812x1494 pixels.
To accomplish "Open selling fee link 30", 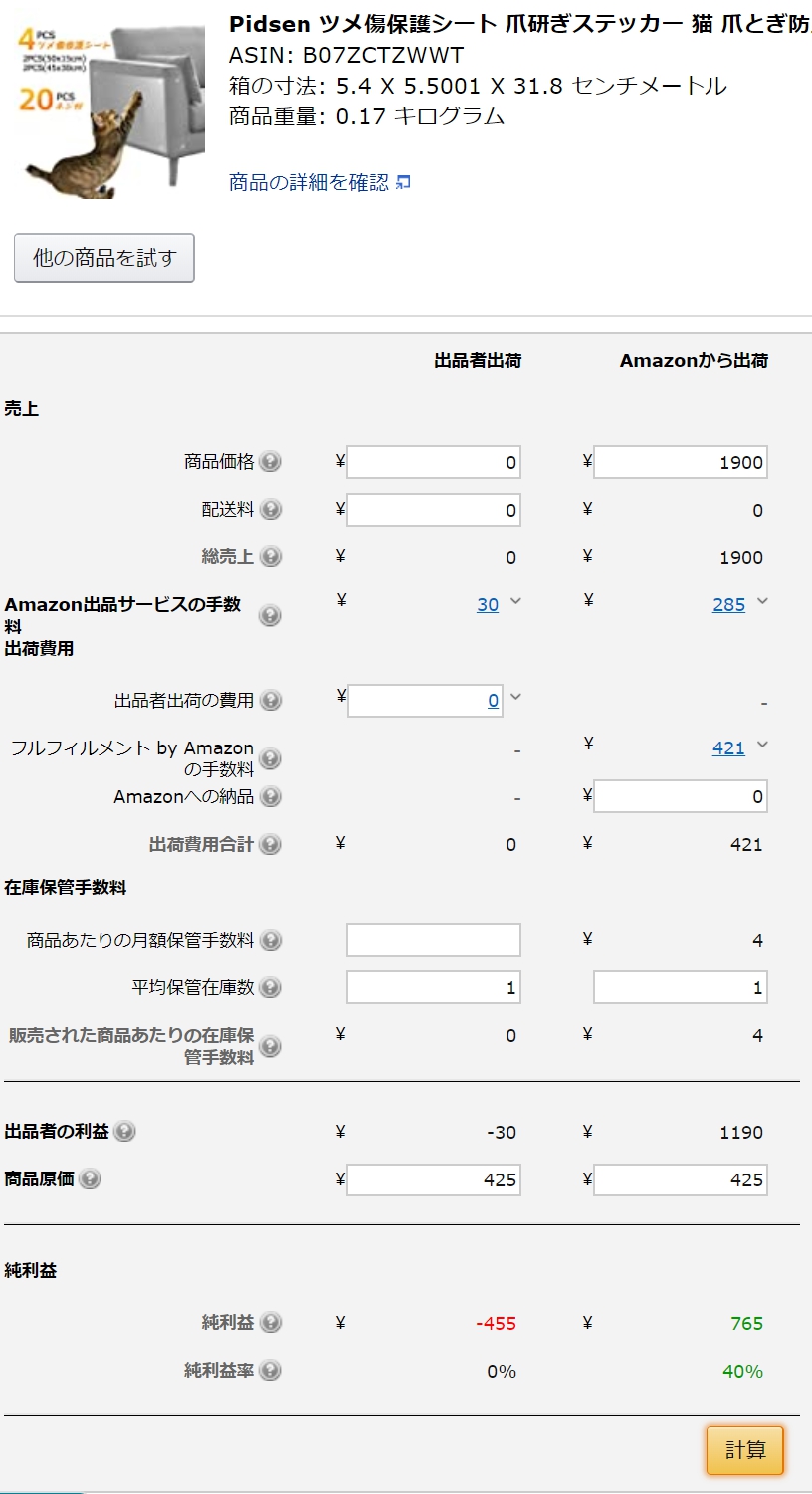I will (x=488, y=604).
